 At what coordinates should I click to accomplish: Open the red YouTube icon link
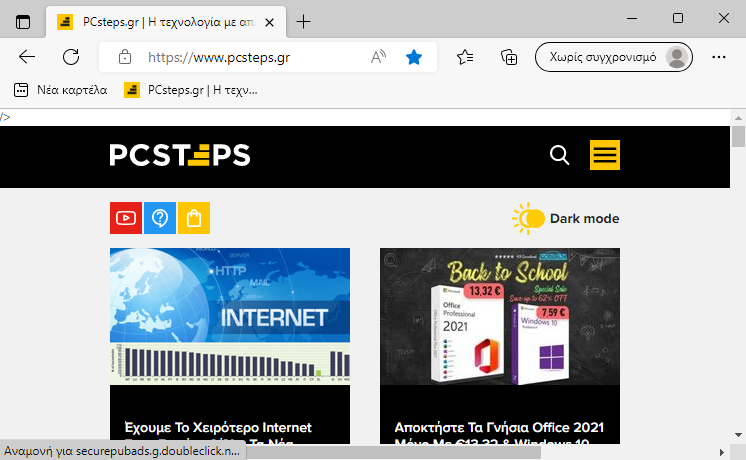pos(126,218)
